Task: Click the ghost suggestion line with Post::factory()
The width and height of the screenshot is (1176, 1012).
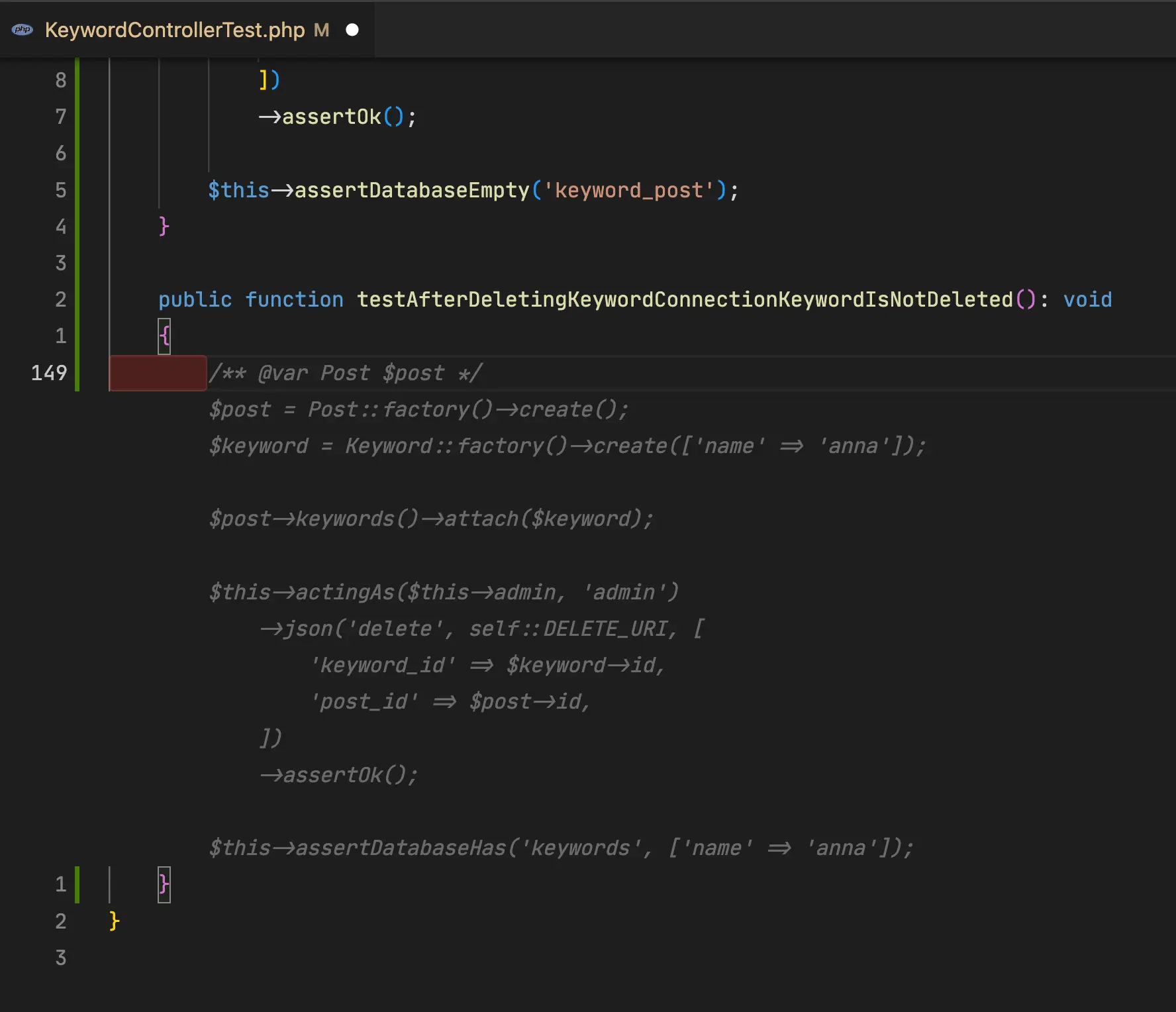Action: tap(418, 409)
